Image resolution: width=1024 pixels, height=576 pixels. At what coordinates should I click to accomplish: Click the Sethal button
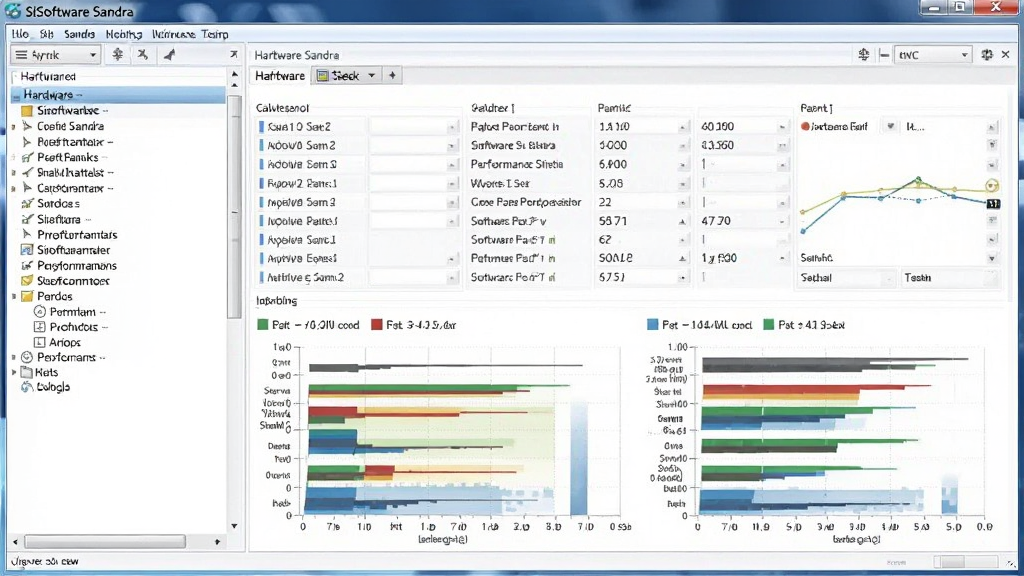click(847, 278)
